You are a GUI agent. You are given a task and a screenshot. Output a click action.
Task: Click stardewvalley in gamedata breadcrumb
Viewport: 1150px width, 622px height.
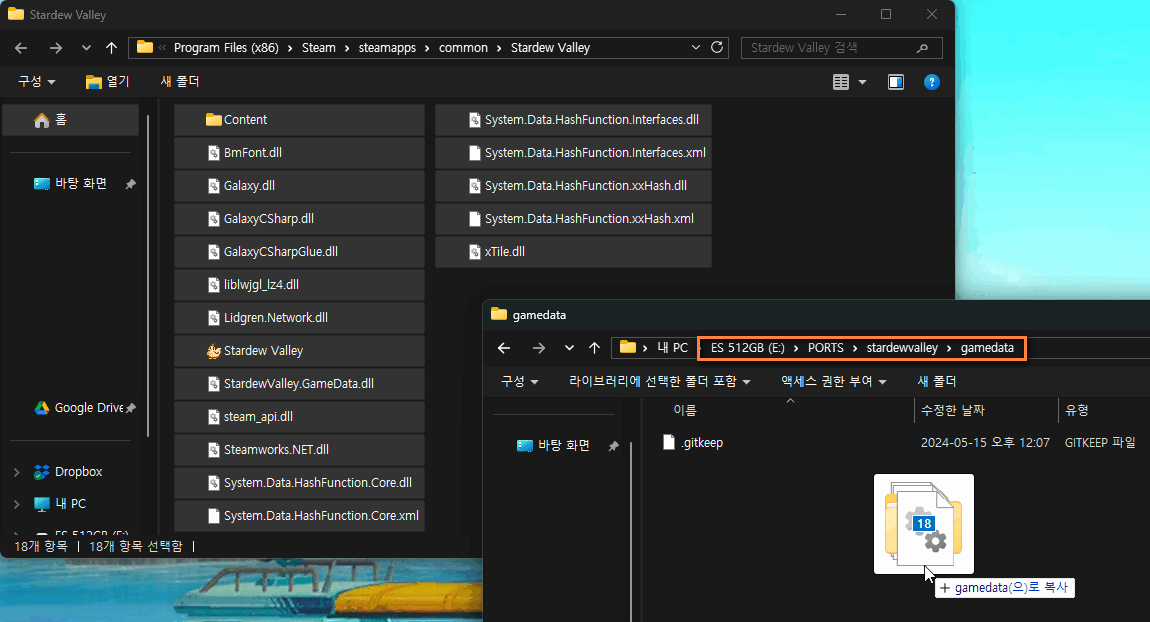902,348
